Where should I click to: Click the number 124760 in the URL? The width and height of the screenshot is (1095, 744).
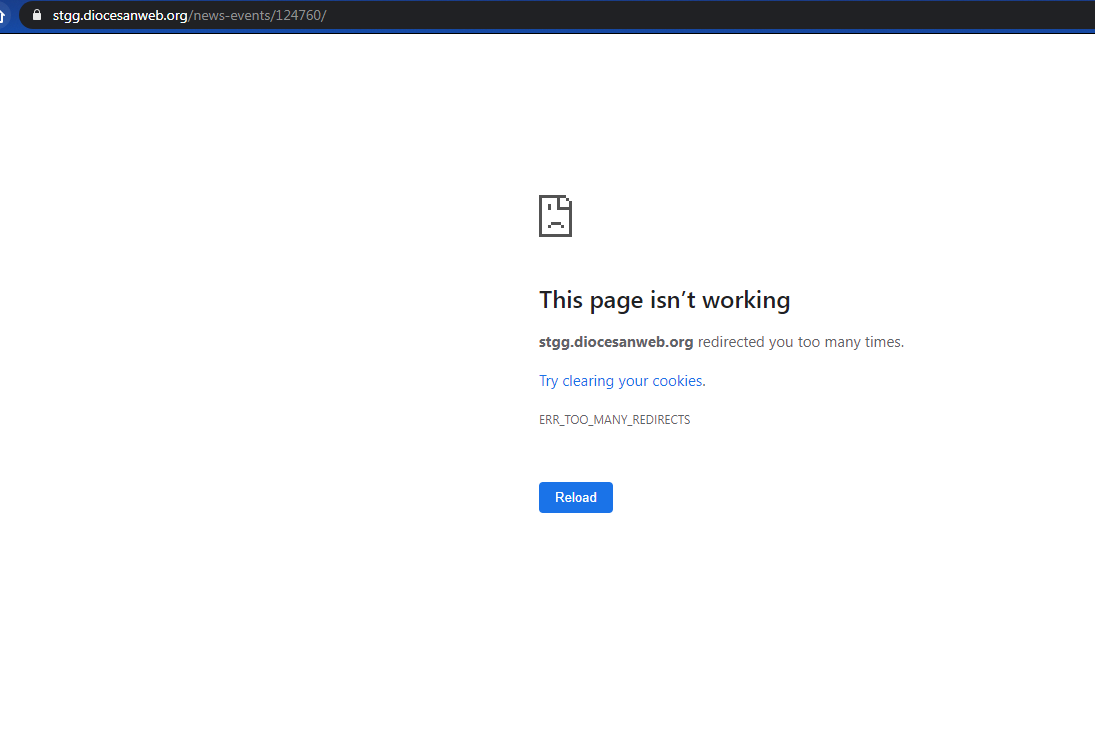point(298,15)
